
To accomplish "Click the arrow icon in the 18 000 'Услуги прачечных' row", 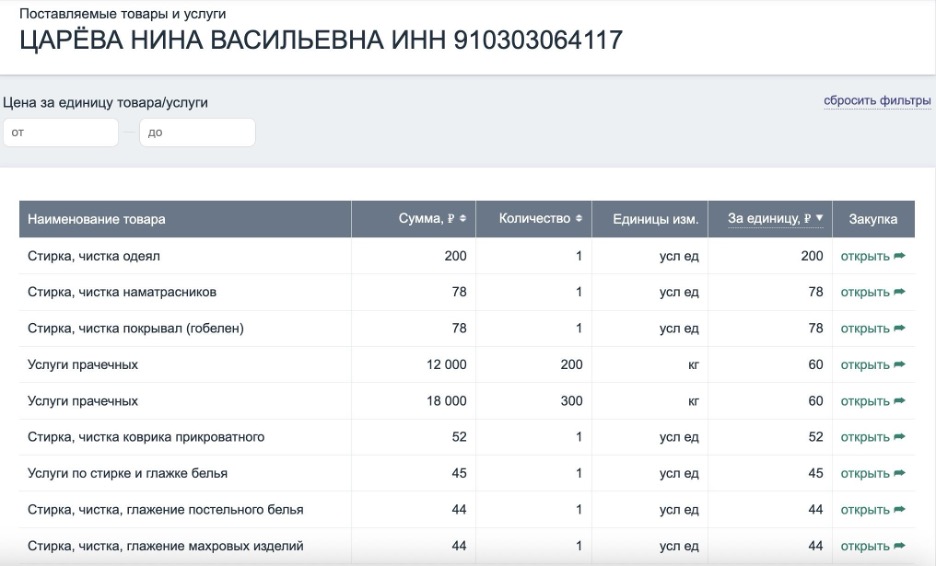I will (x=899, y=401).
